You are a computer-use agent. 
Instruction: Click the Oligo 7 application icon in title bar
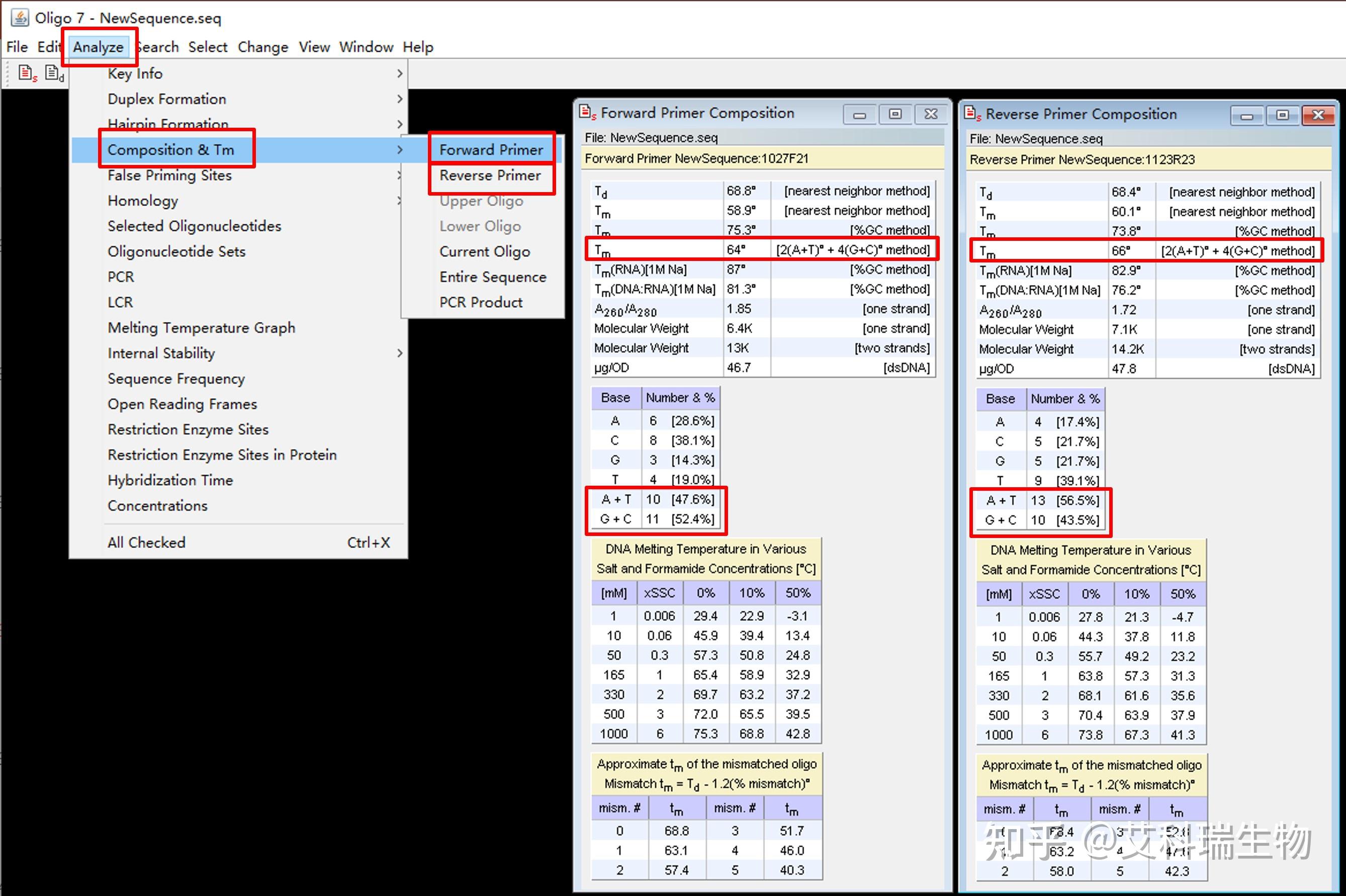(x=20, y=18)
